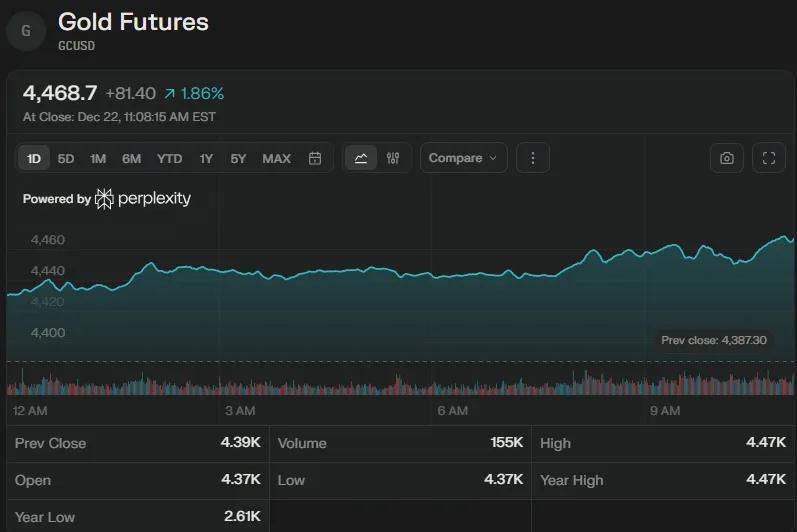
Task: Click the Perplexity logo
Action: (143, 198)
